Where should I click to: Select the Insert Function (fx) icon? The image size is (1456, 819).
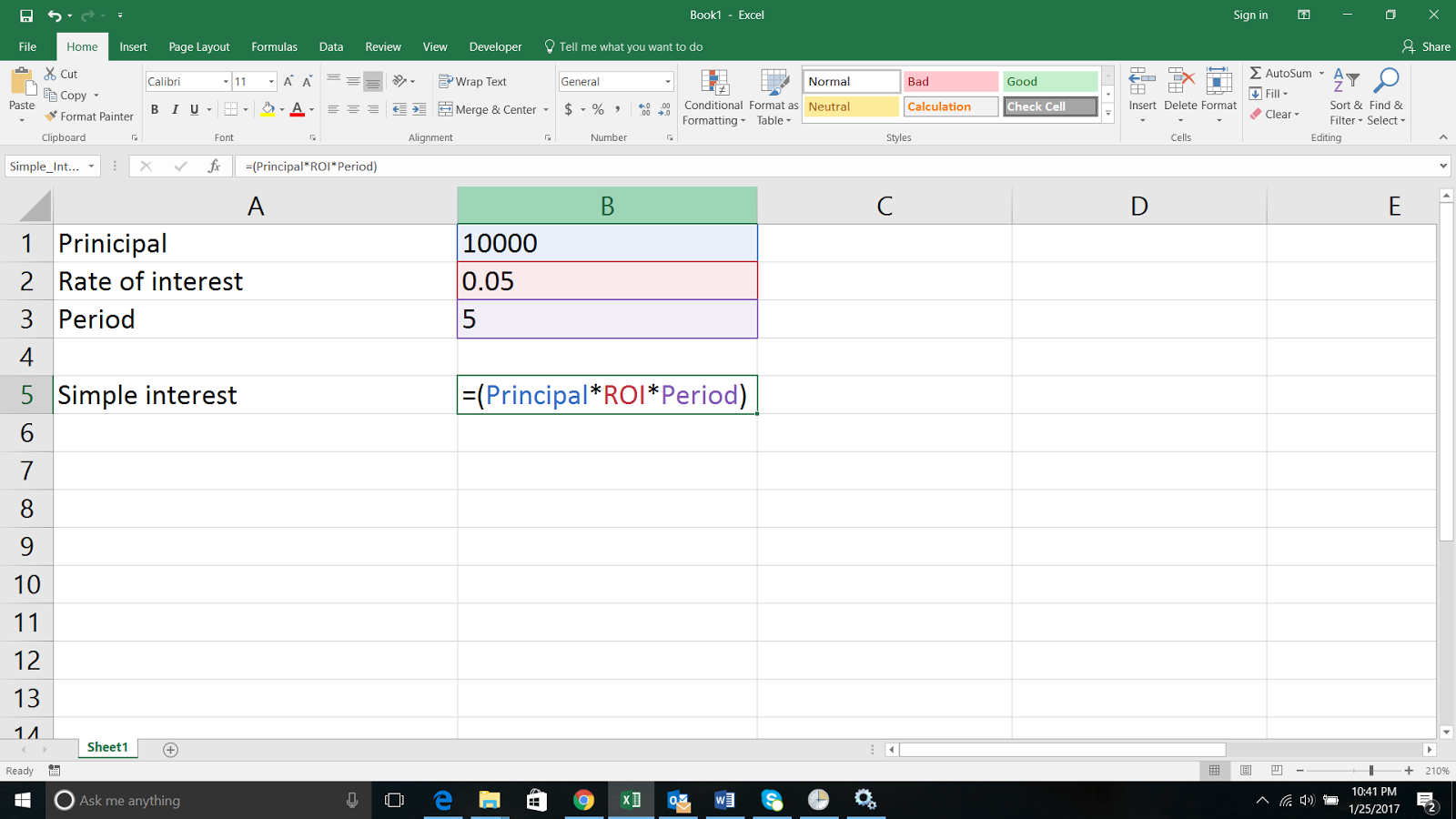pyautogui.click(x=216, y=167)
